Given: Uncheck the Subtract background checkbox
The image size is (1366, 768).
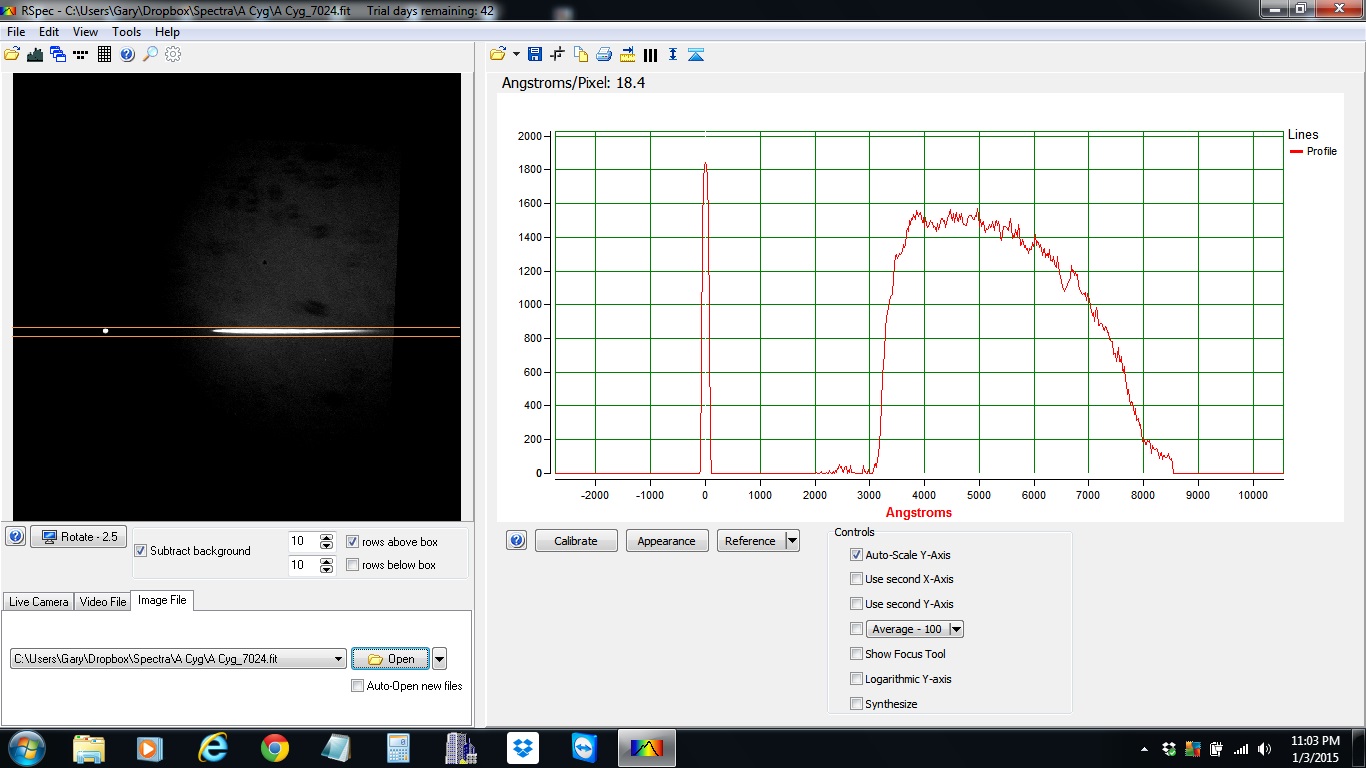Looking at the screenshot, I should pos(141,551).
